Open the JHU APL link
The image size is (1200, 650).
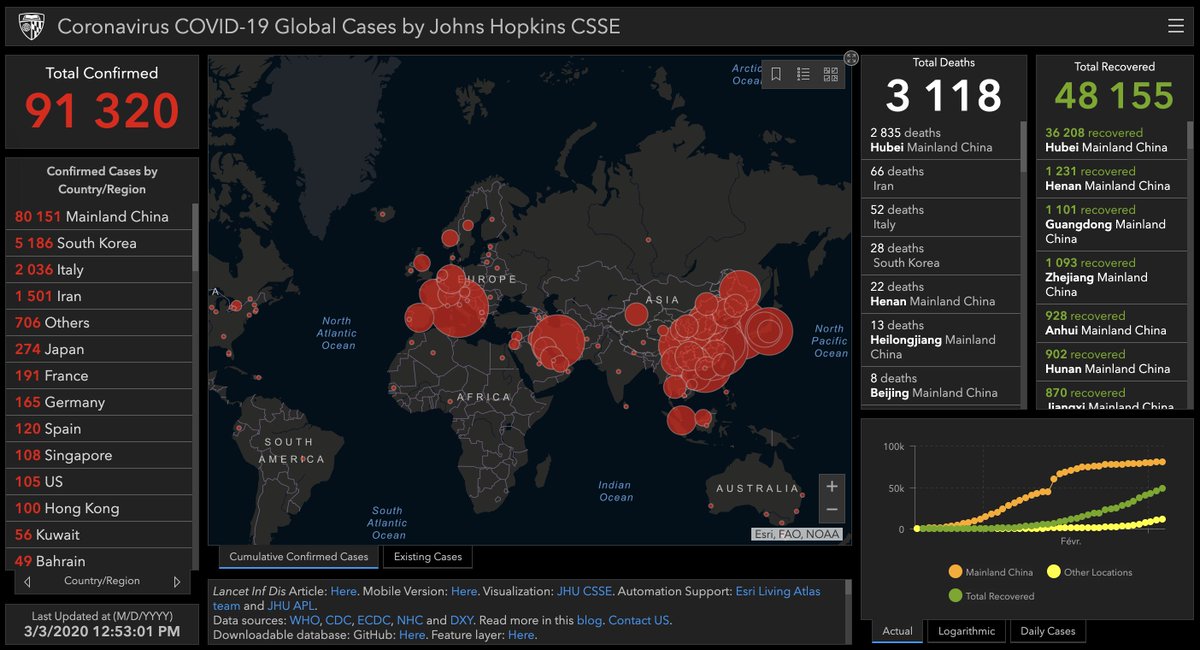(x=293, y=605)
